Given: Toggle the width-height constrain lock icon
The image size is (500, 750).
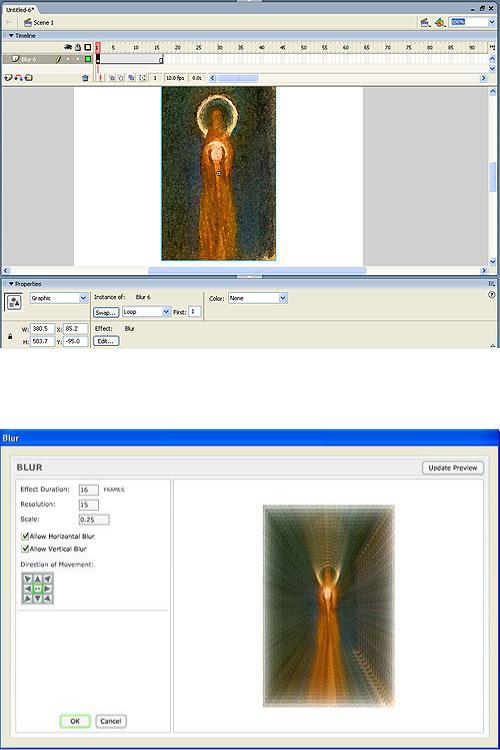Looking at the screenshot, I should pos(10,336).
